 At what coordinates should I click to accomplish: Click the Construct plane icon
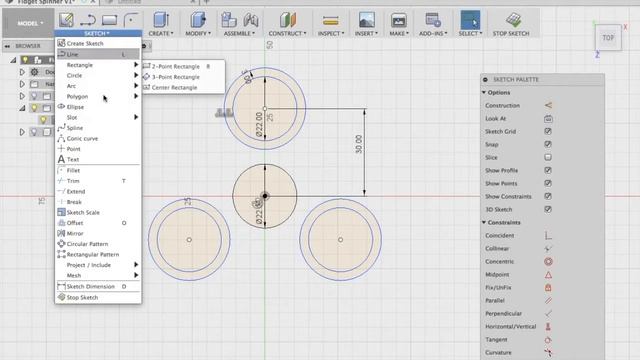[287, 20]
